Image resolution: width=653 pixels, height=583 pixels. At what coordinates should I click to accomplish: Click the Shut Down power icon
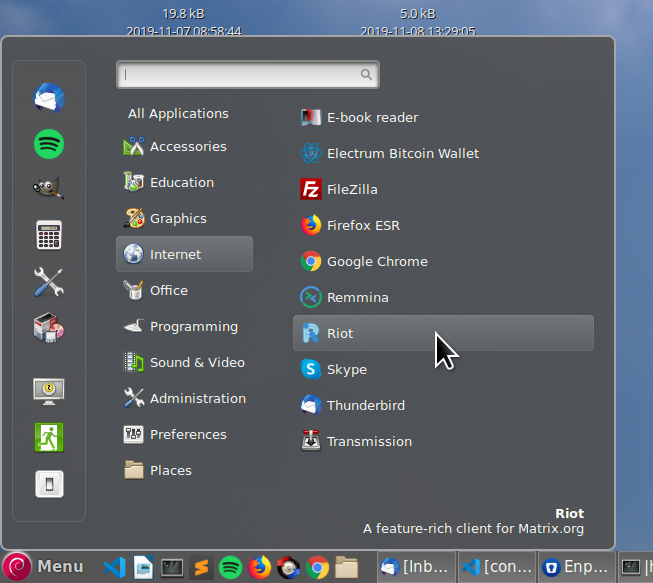pyautogui.click(x=49, y=482)
